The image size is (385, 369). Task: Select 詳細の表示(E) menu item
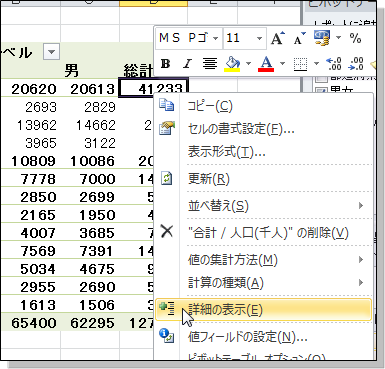coord(264,310)
